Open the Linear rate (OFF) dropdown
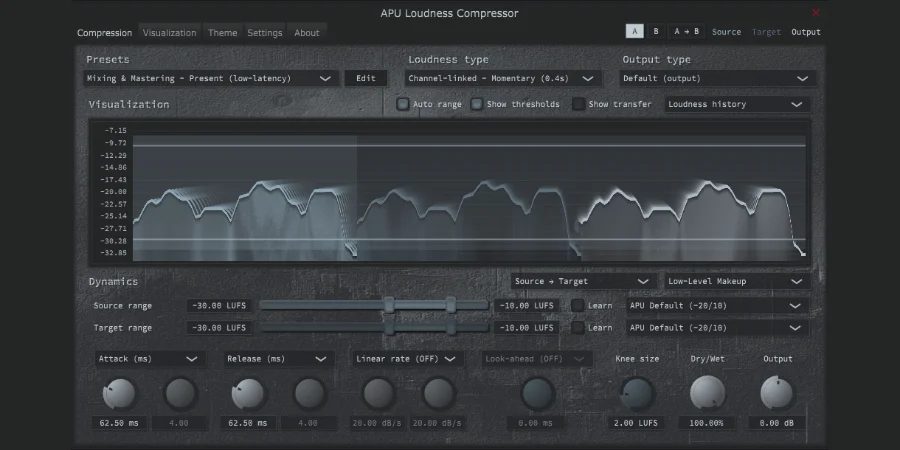This screenshot has width=900, height=450. tap(408, 359)
